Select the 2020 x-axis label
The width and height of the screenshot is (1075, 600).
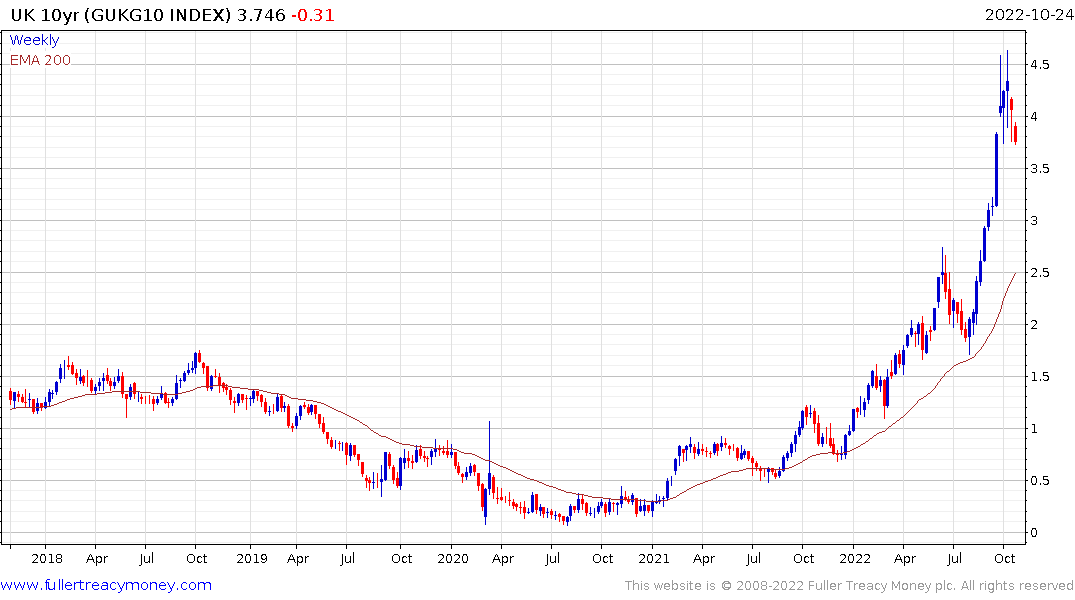pyautogui.click(x=452, y=559)
